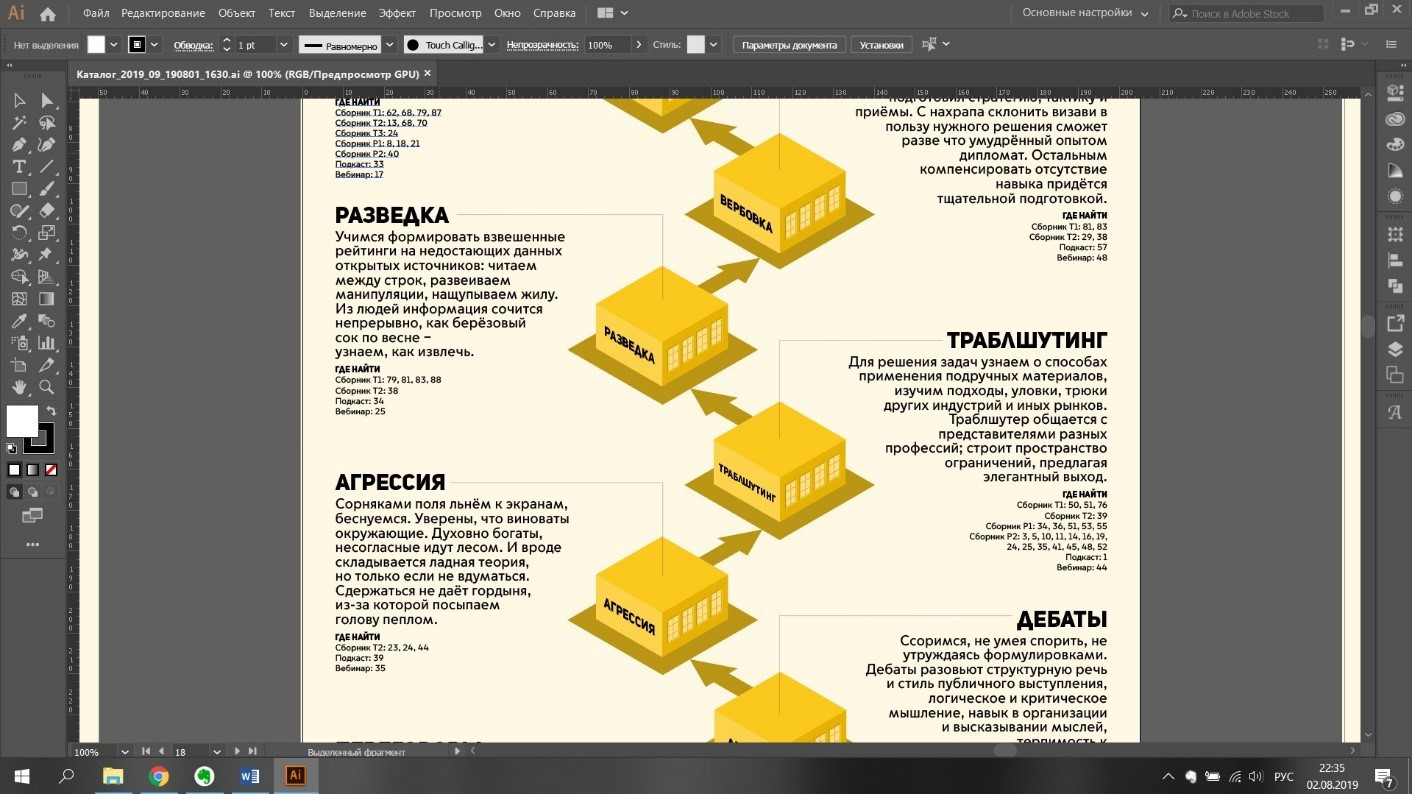Choose the Zoom magnifier tool

[x=46, y=387]
